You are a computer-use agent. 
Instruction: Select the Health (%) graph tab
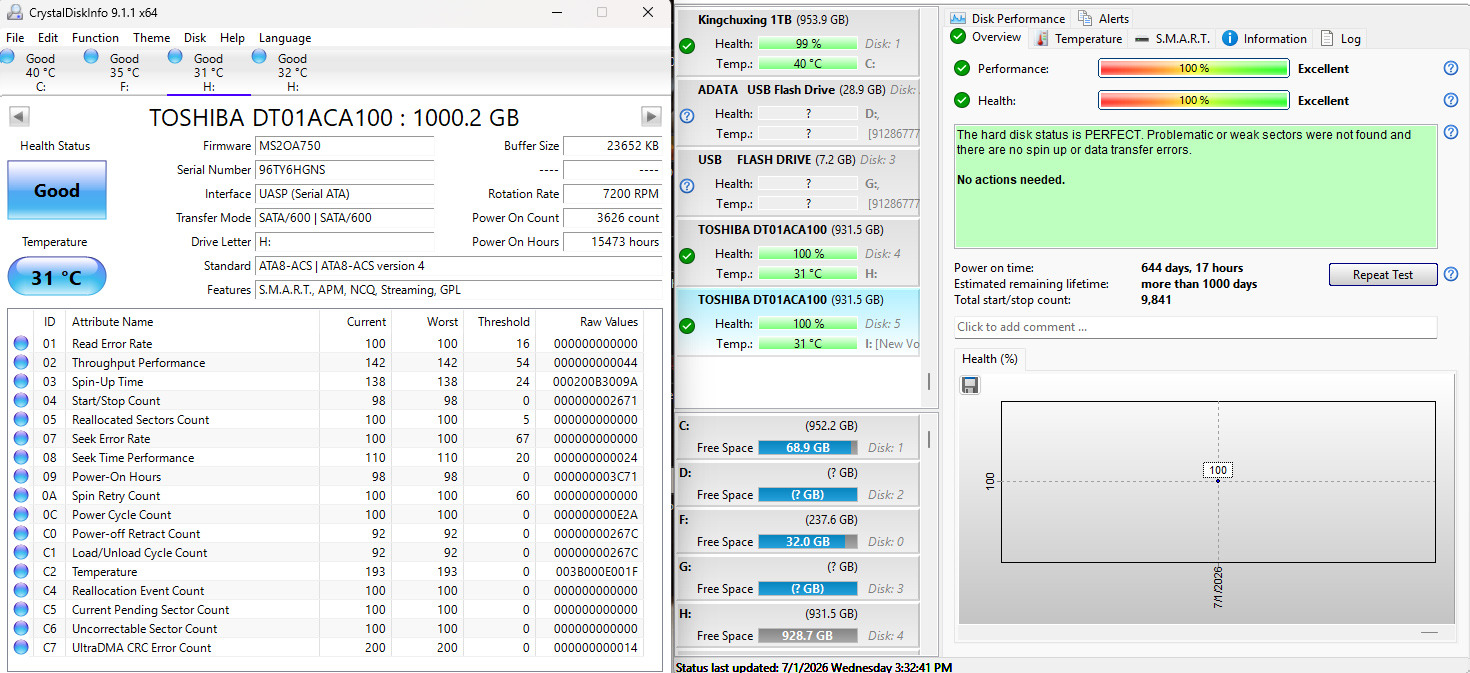[988, 359]
